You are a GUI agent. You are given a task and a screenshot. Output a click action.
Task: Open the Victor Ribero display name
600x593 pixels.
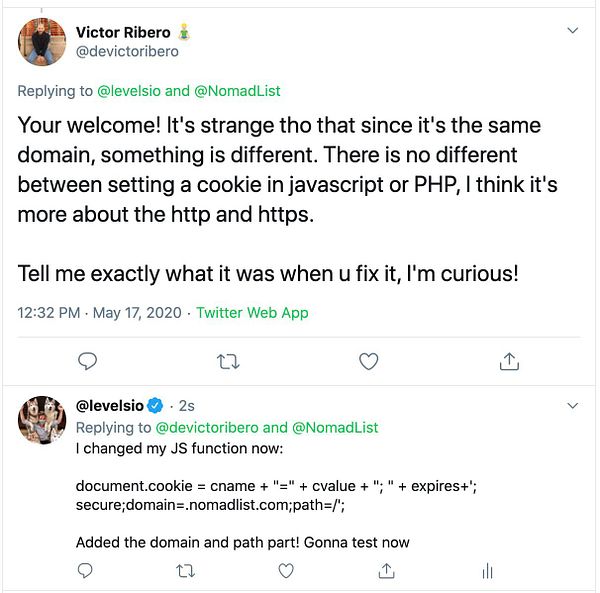pyautogui.click(x=123, y=33)
